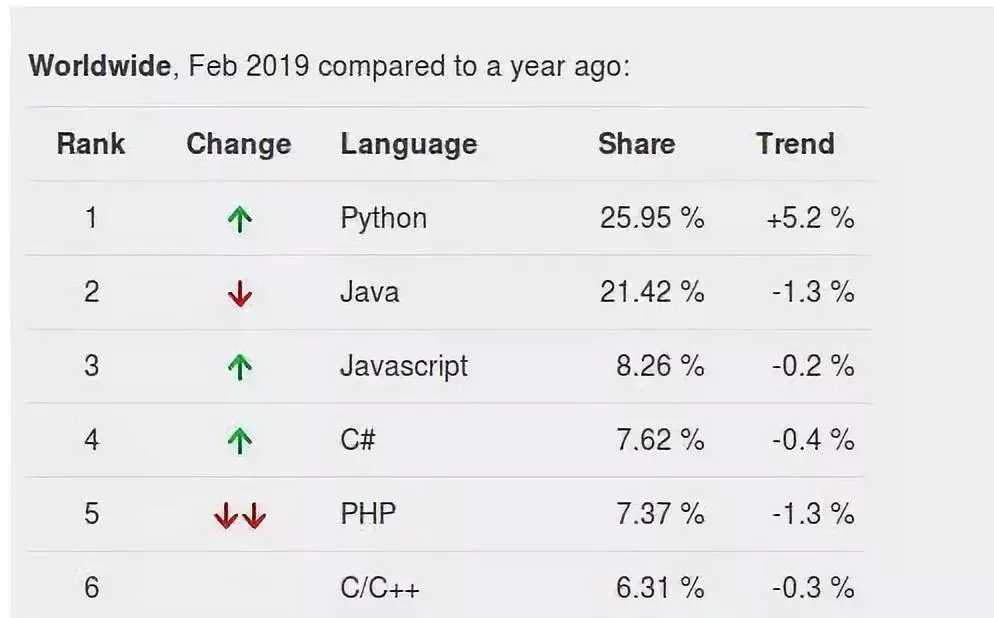Click the Python language name
994x618 pixels.
click(x=384, y=219)
